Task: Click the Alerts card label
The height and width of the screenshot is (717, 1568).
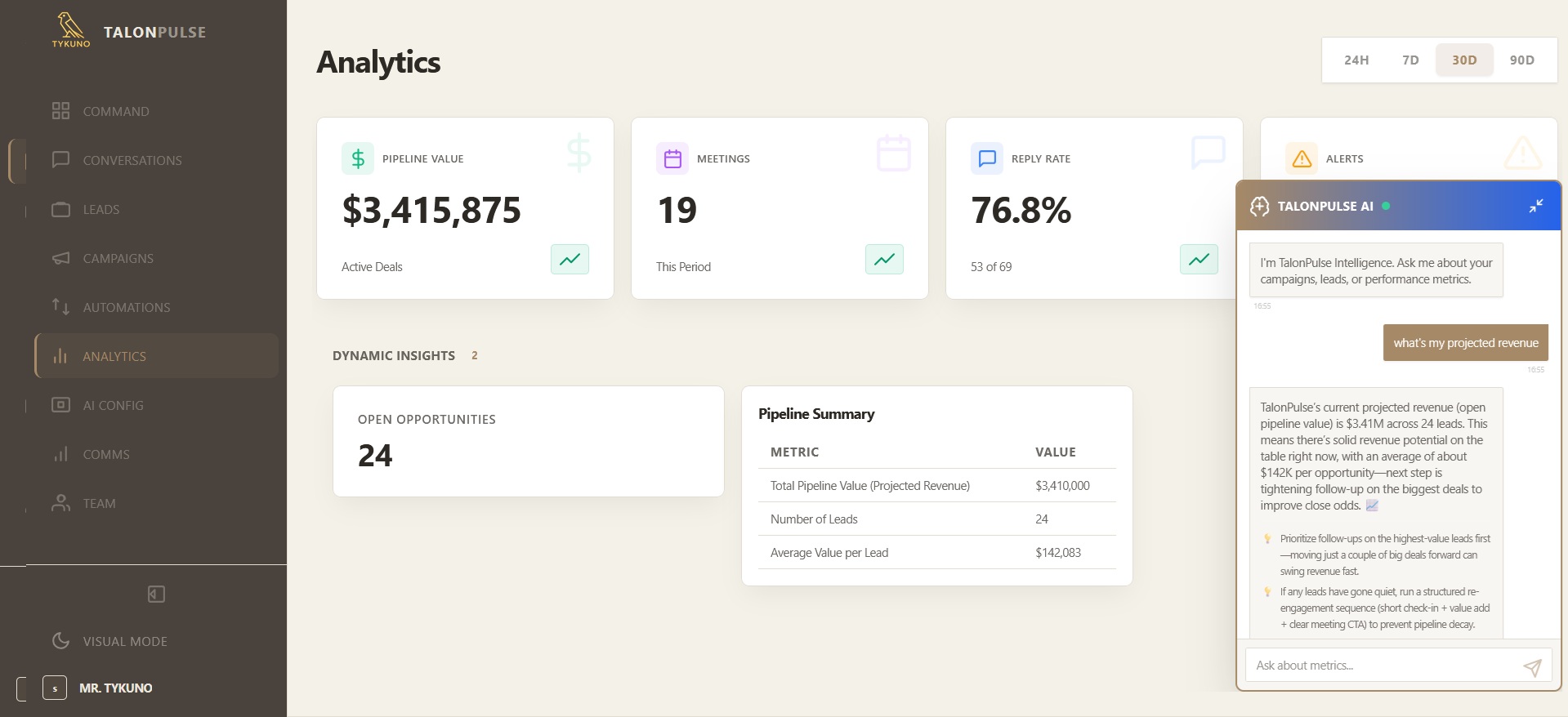Action: 1345,158
